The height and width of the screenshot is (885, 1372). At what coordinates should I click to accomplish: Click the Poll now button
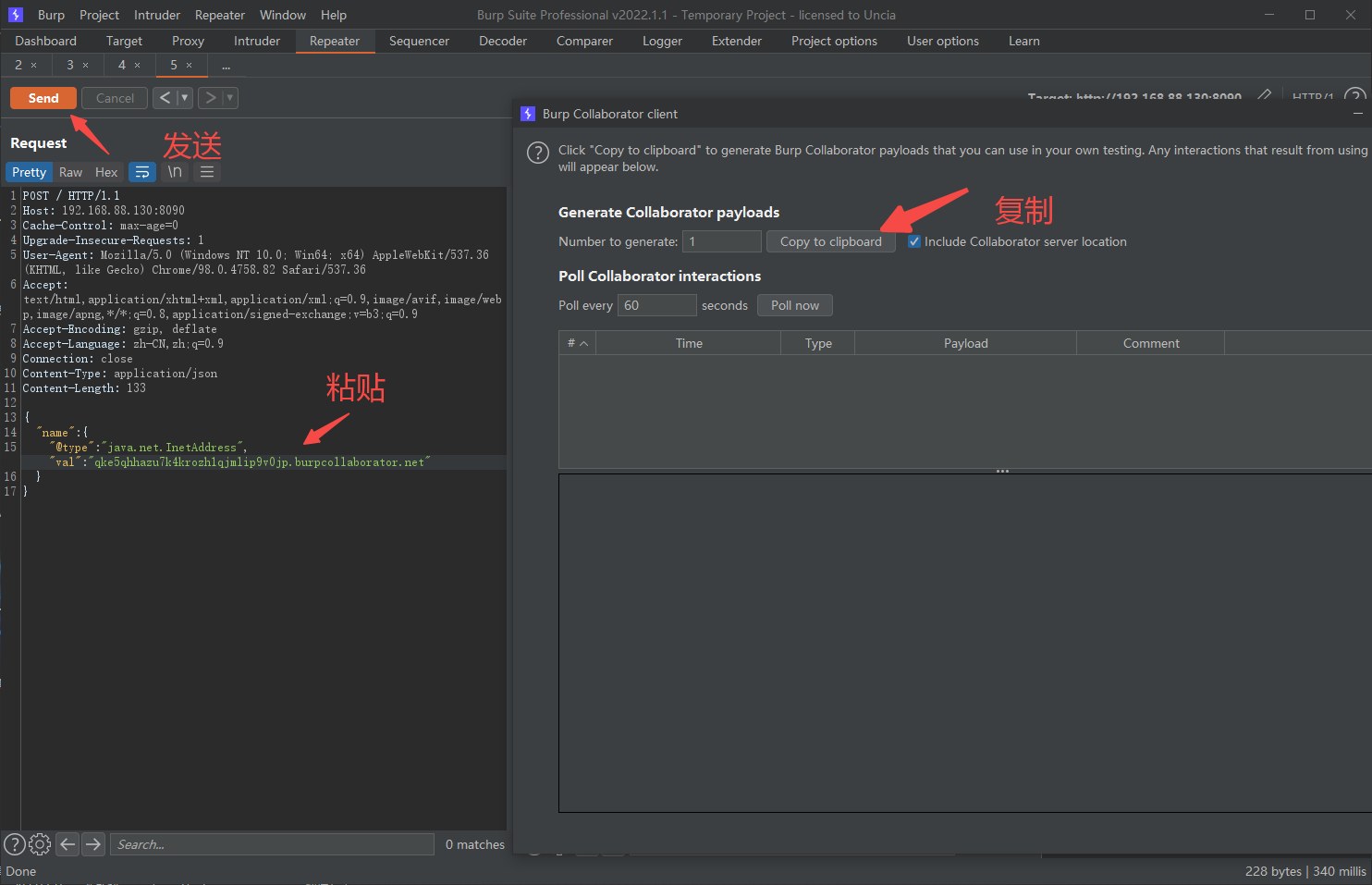795,305
